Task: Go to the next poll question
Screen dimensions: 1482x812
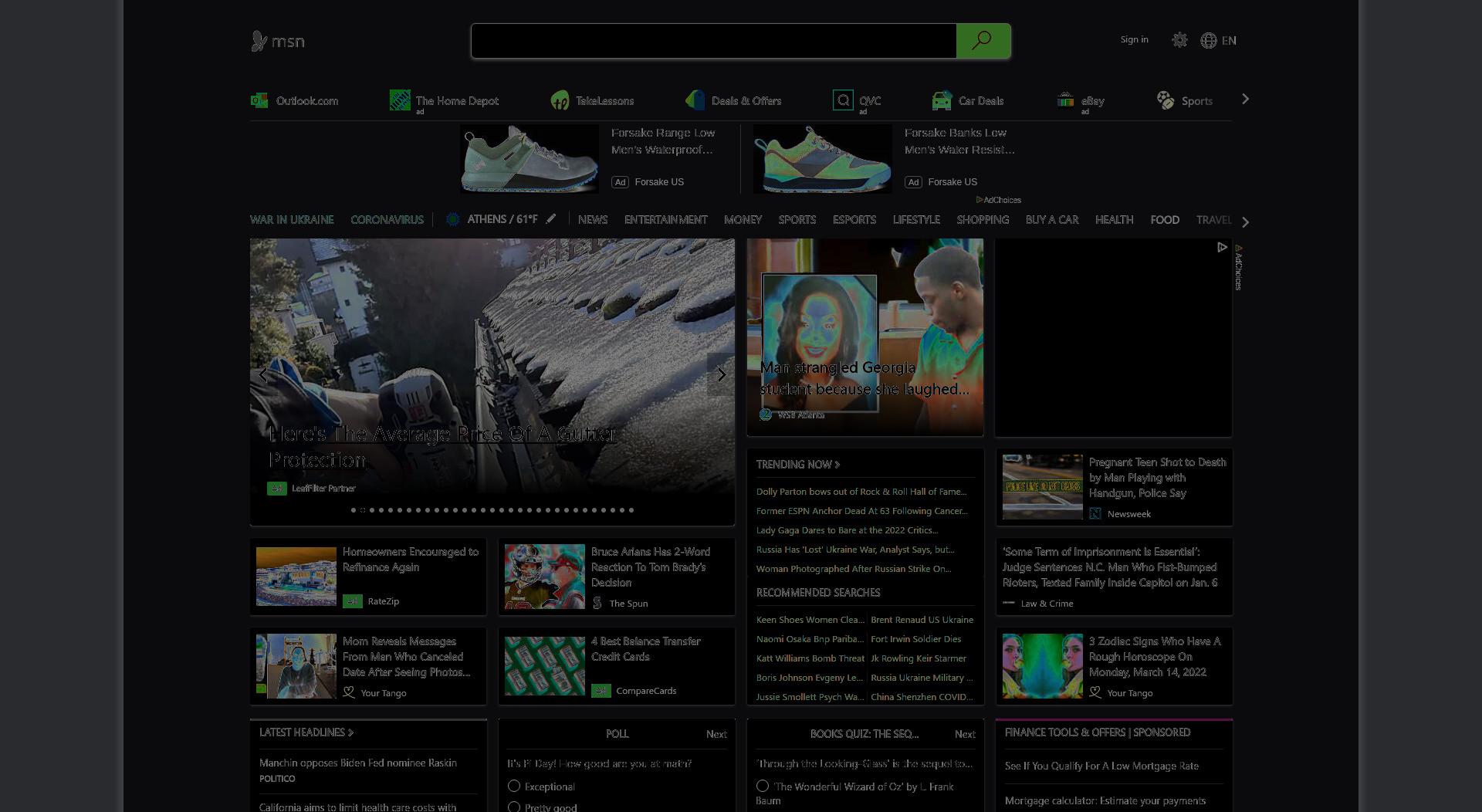Action: (x=716, y=734)
